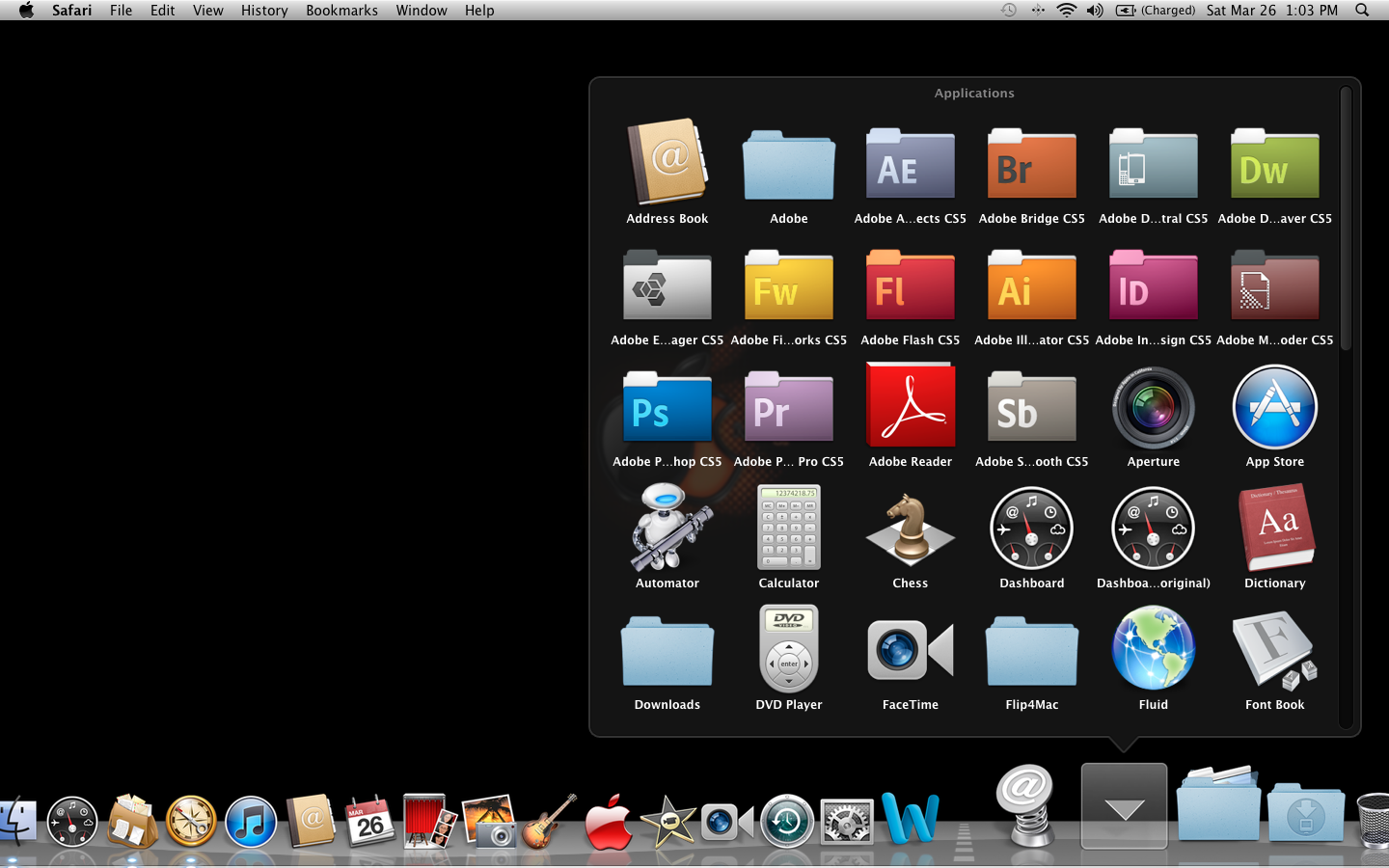Open Time Machine from the Dock
The height and width of the screenshot is (868, 1389).
coord(787,822)
